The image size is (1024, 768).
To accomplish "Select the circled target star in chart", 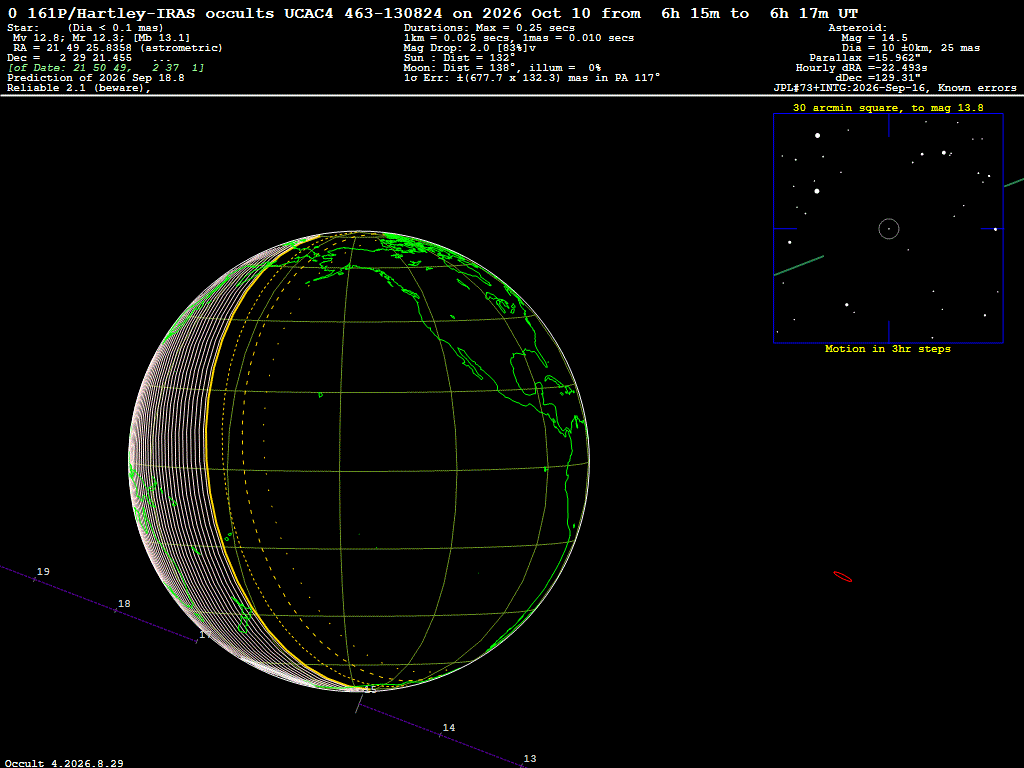I will click(889, 229).
